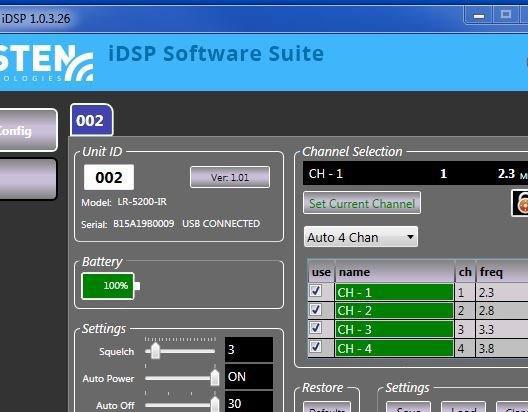Click the CH - 3 name cell
Viewport: 528px width, 412px height.
[394, 329]
